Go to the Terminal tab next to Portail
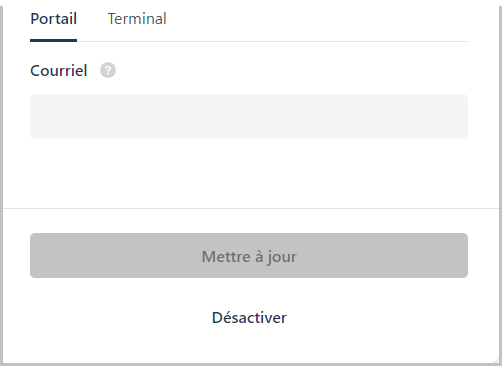Image resolution: width=502 pixels, height=366 pixels. click(137, 19)
